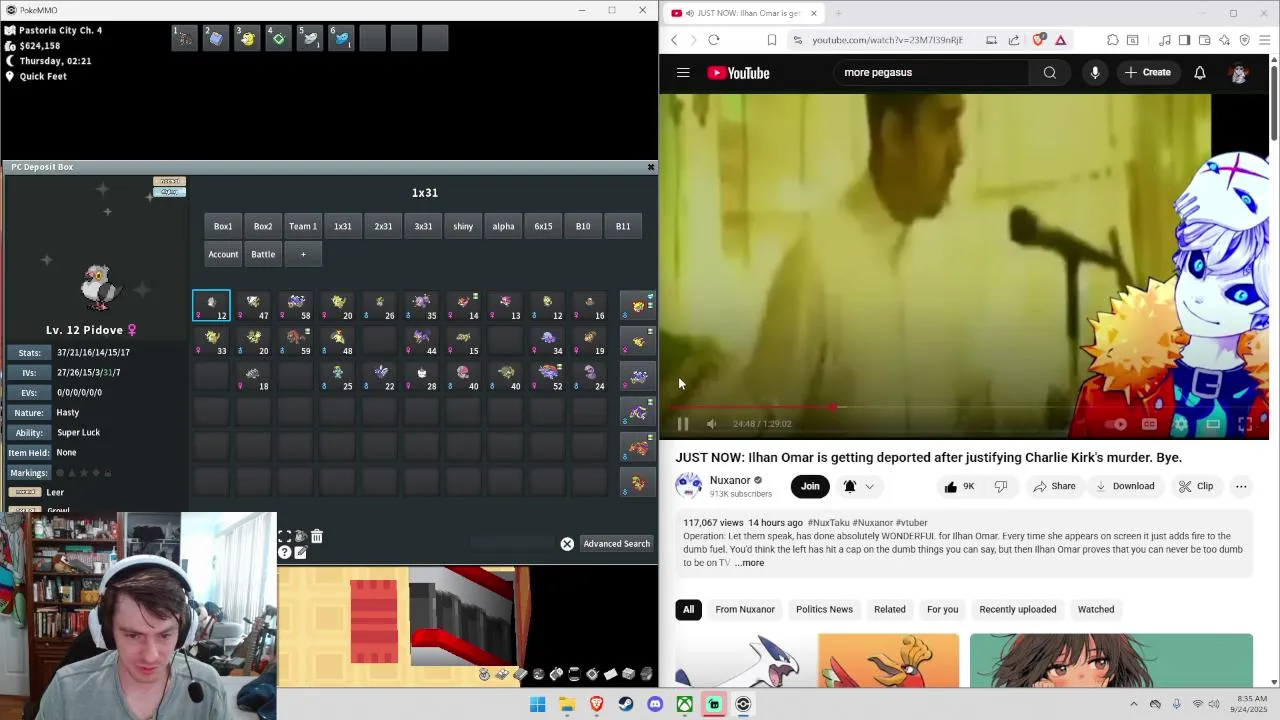Toggle subtitles on the video player
The image size is (1280, 720).
1150,424
